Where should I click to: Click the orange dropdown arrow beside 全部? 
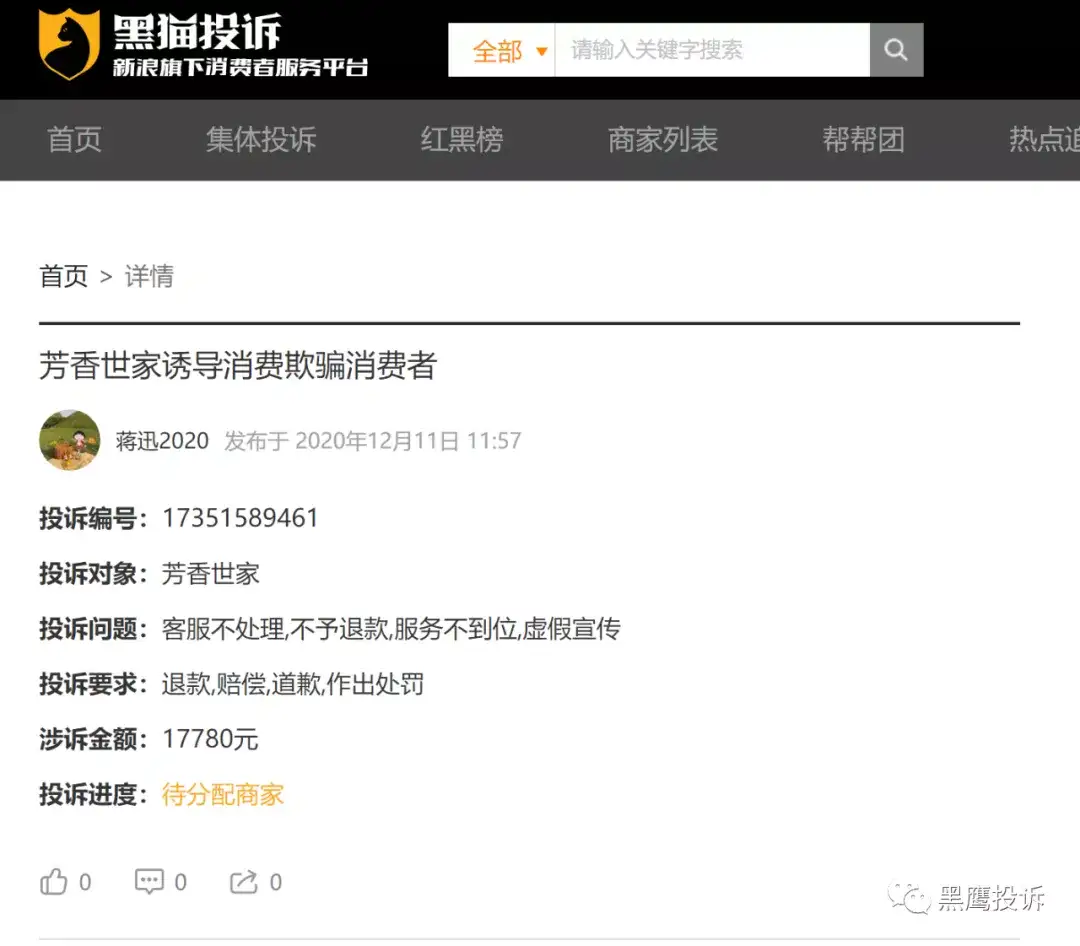[x=541, y=51]
